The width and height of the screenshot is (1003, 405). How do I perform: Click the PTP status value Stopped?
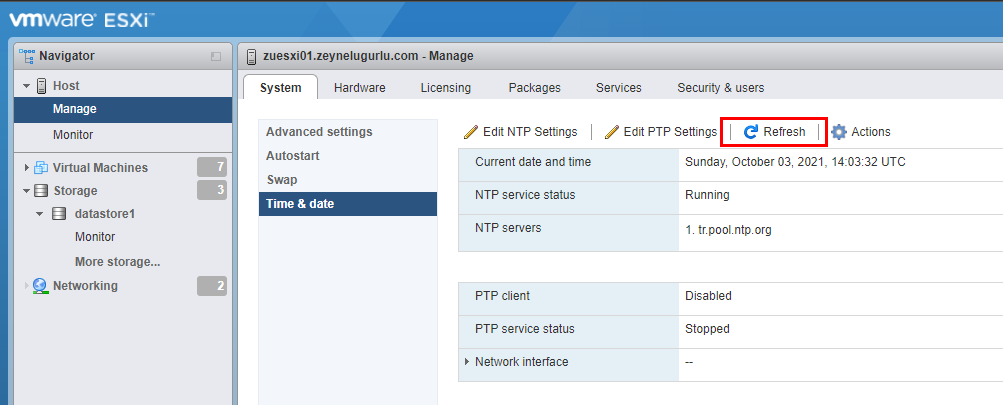707,329
